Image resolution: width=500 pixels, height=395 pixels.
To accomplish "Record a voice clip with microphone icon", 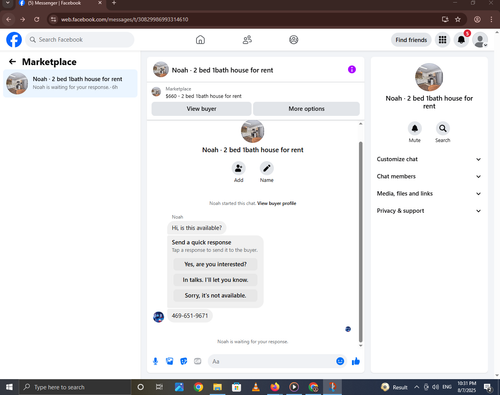I will coord(155,361).
